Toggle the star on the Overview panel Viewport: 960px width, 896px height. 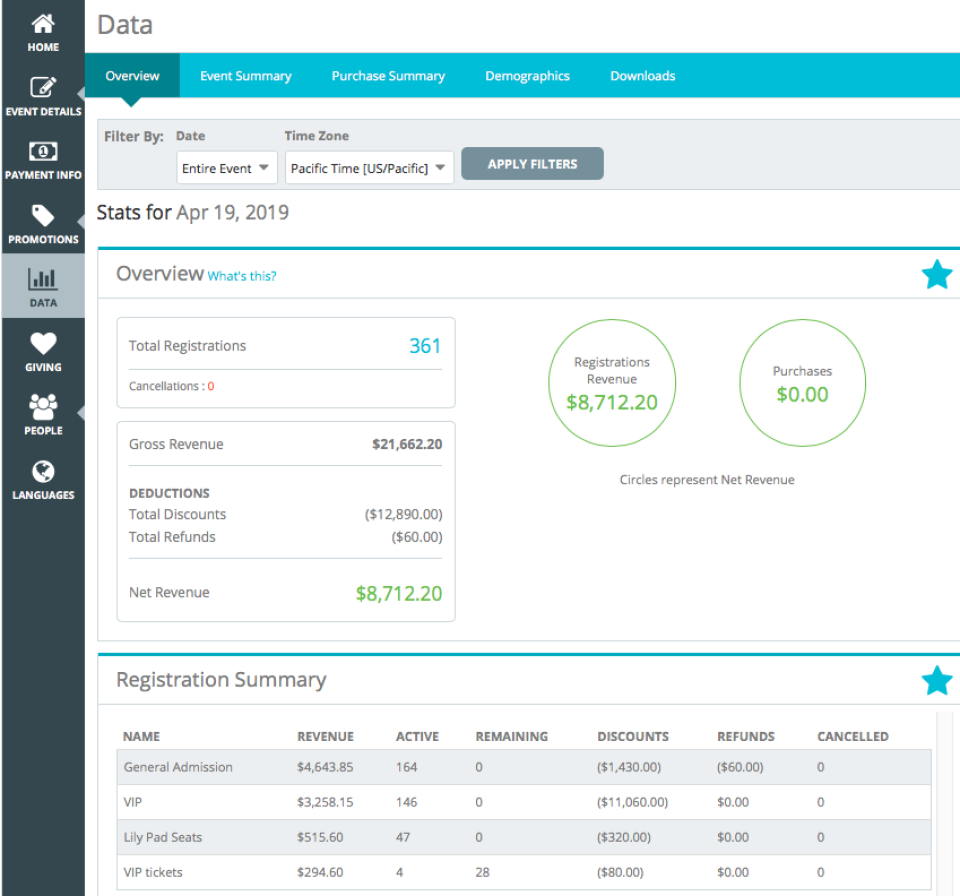pos(936,274)
